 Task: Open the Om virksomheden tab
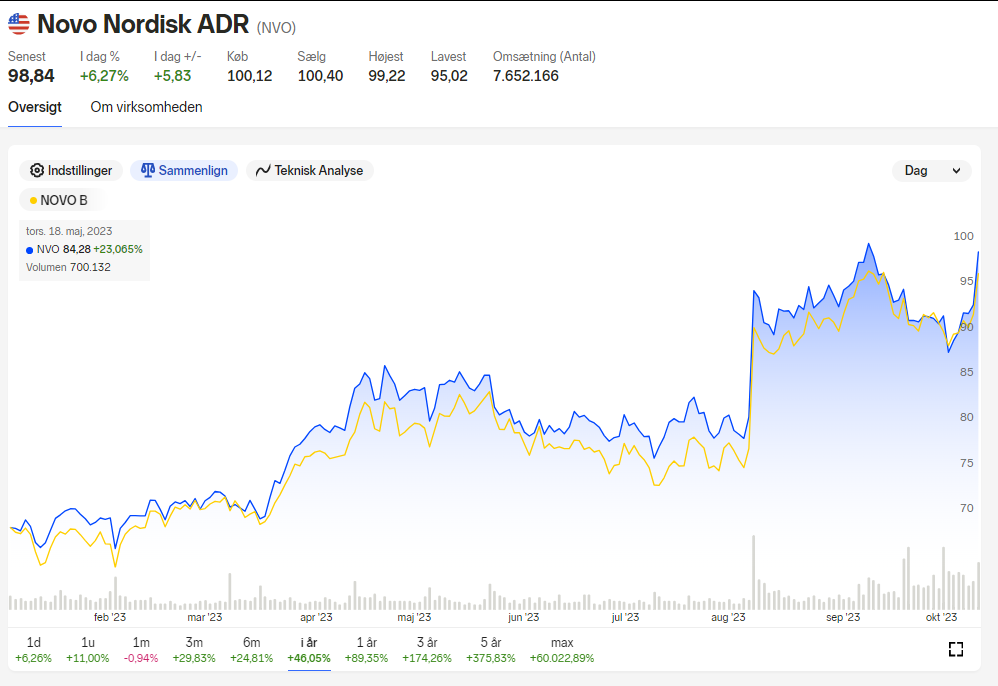pyautogui.click(x=146, y=107)
